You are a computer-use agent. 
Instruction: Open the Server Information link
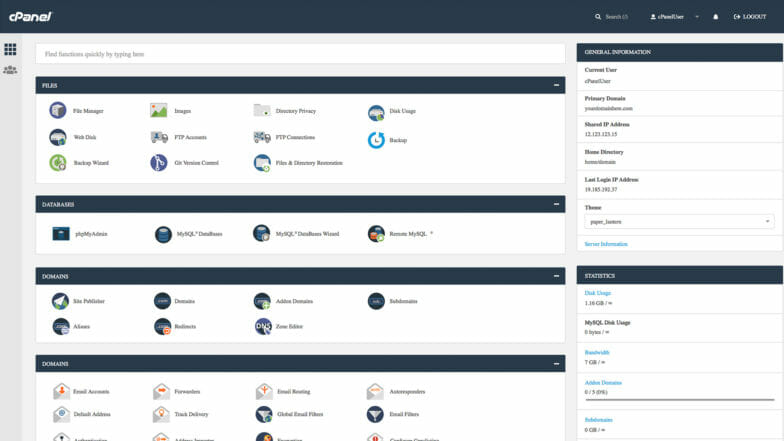(606, 244)
